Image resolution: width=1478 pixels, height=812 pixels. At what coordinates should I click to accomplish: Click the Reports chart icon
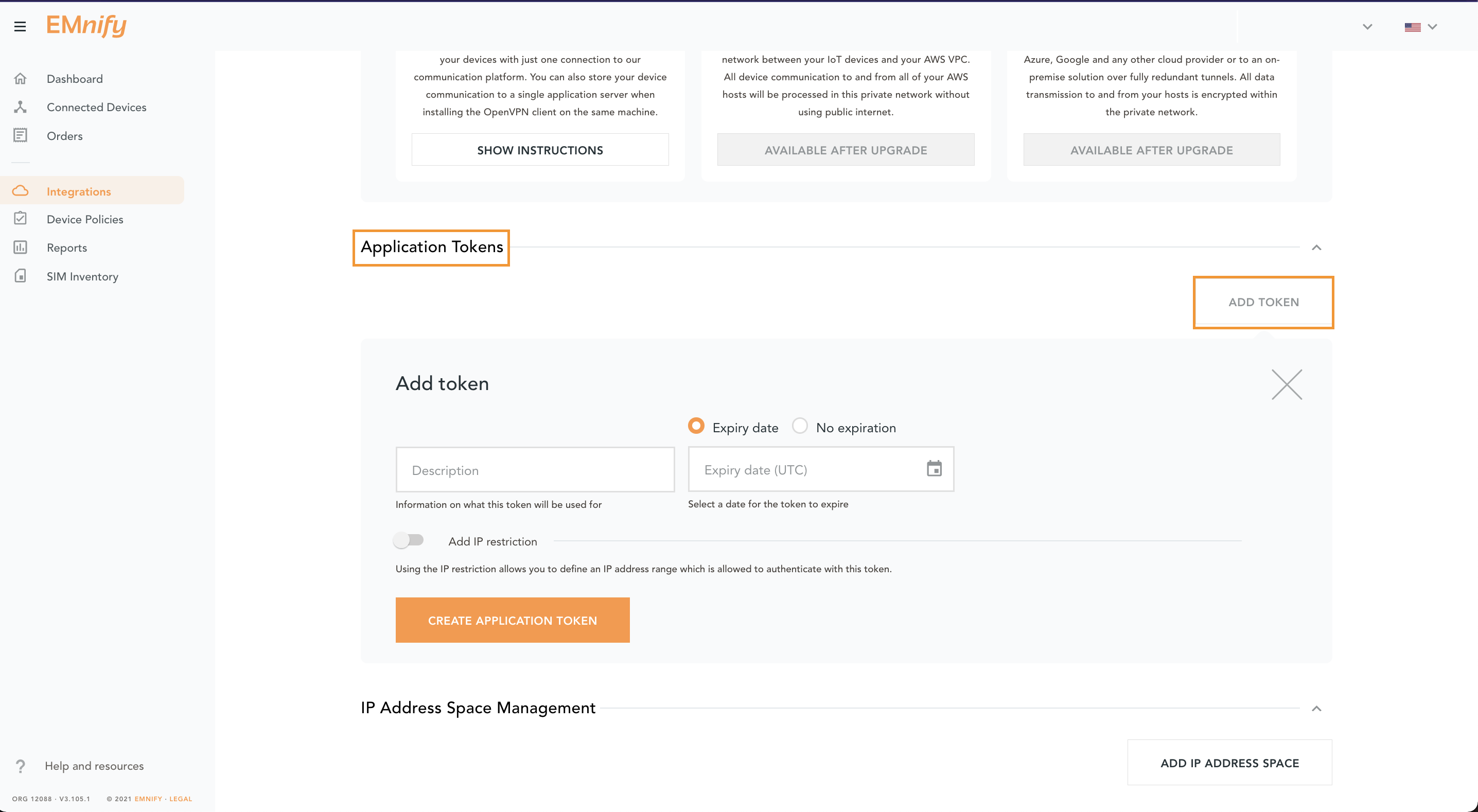pos(20,248)
